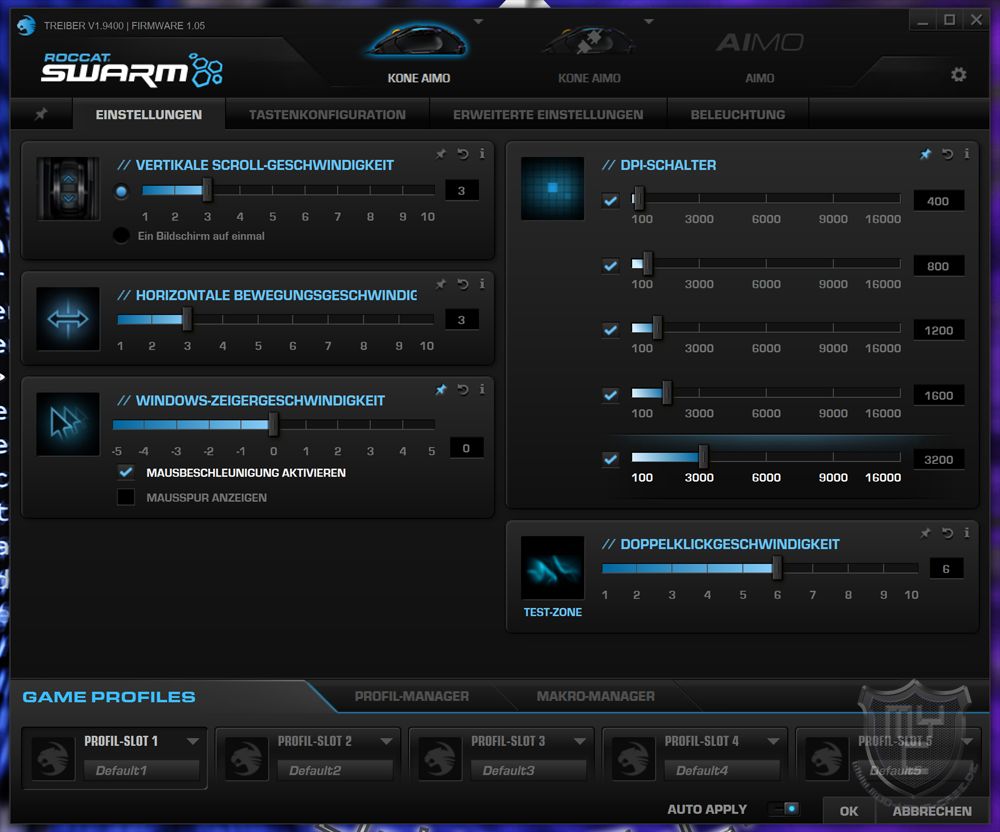Click the double-click speed slider handle

coord(777,567)
